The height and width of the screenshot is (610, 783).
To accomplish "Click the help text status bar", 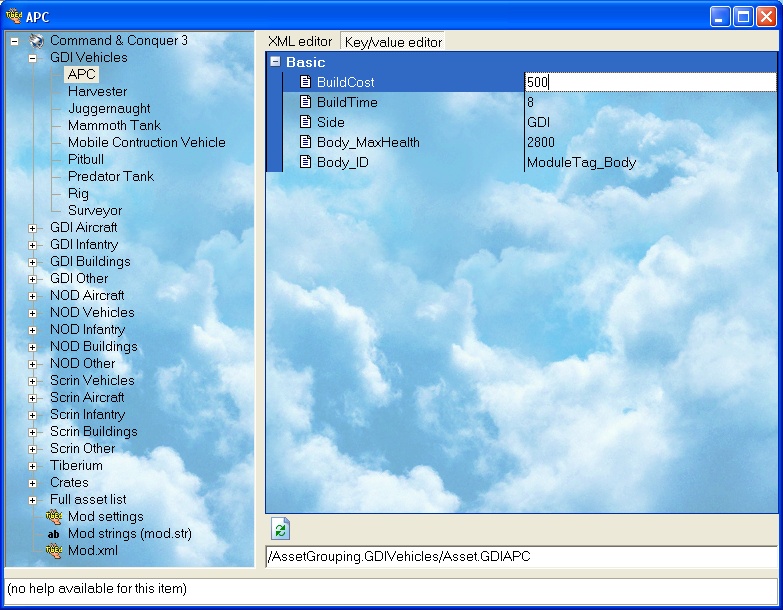I will tap(391, 589).
